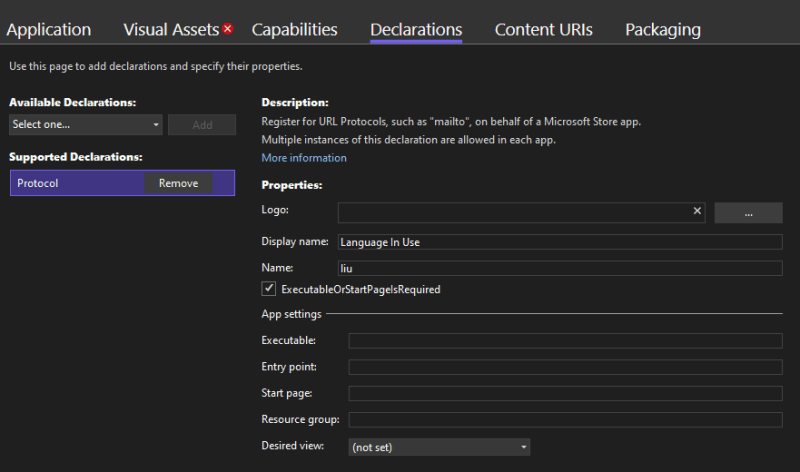This screenshot has width=800, height=472.
Task: Uncheck ExecutableOrStartPageIsRequired checkbox
Action: (269, 289)
